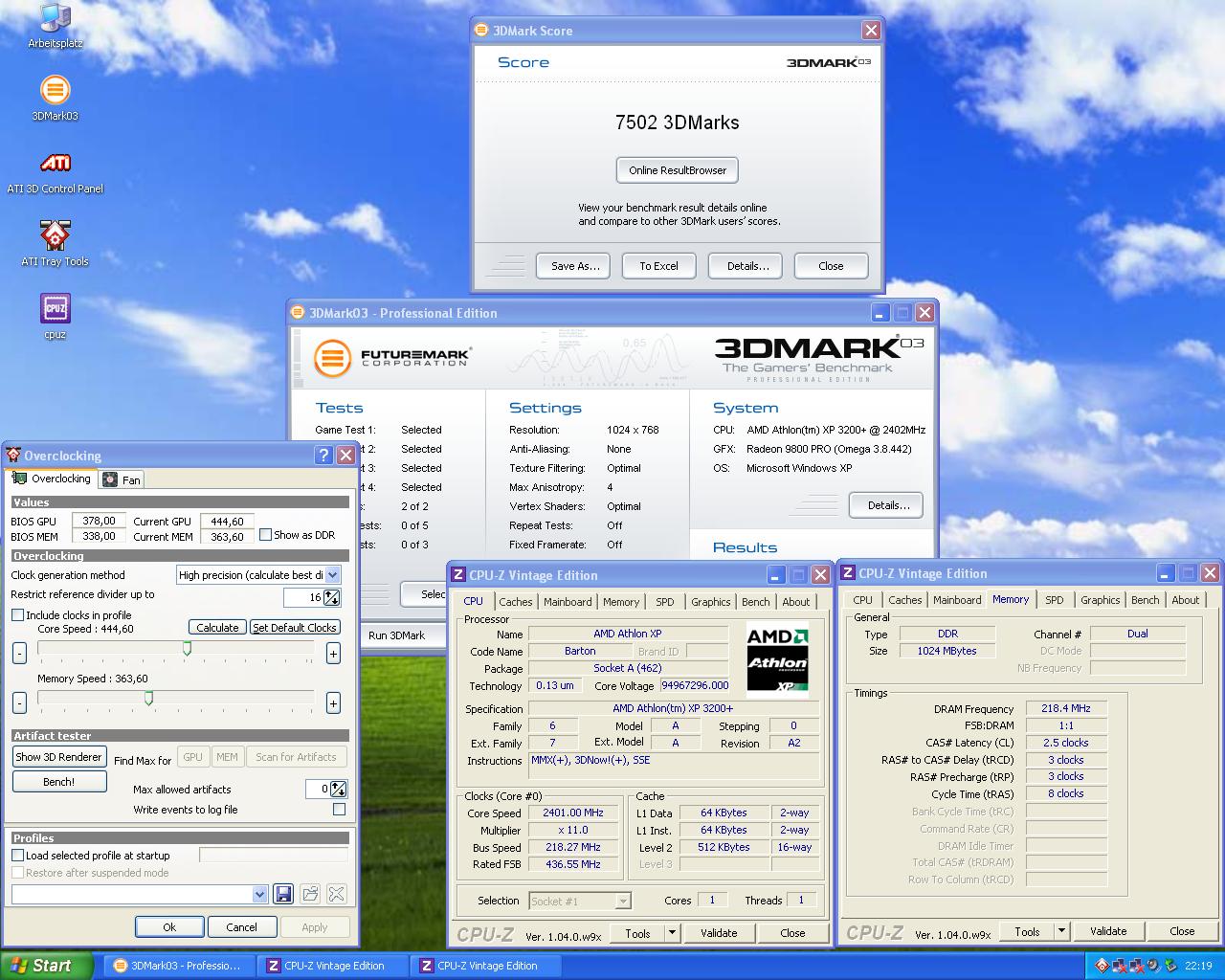The width and height of the screenshot is (1225, 980).
Task: Click the Memory Speed slider handle
Action: coord(148,699)
